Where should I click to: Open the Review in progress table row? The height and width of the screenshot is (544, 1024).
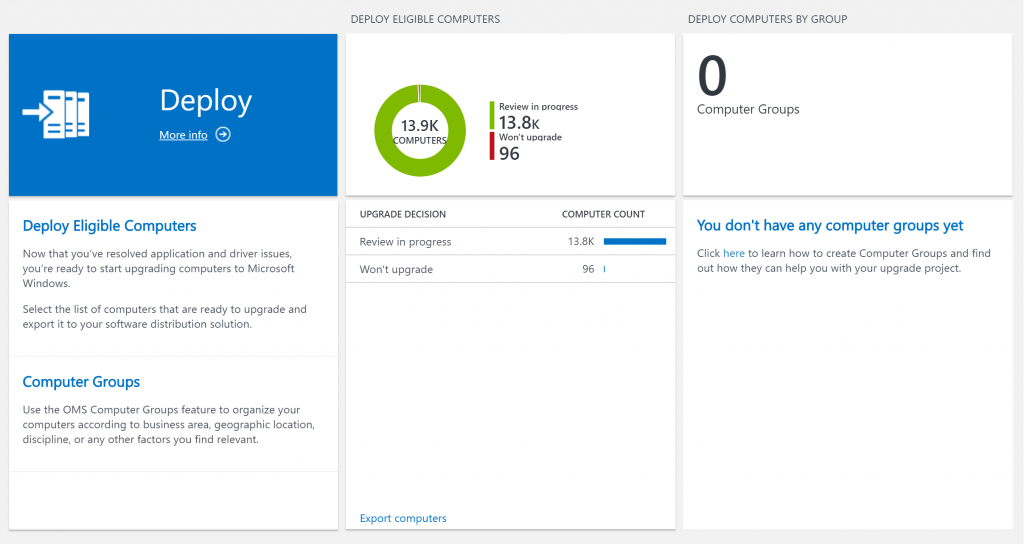pyautogui.click(x=405, y=241)
